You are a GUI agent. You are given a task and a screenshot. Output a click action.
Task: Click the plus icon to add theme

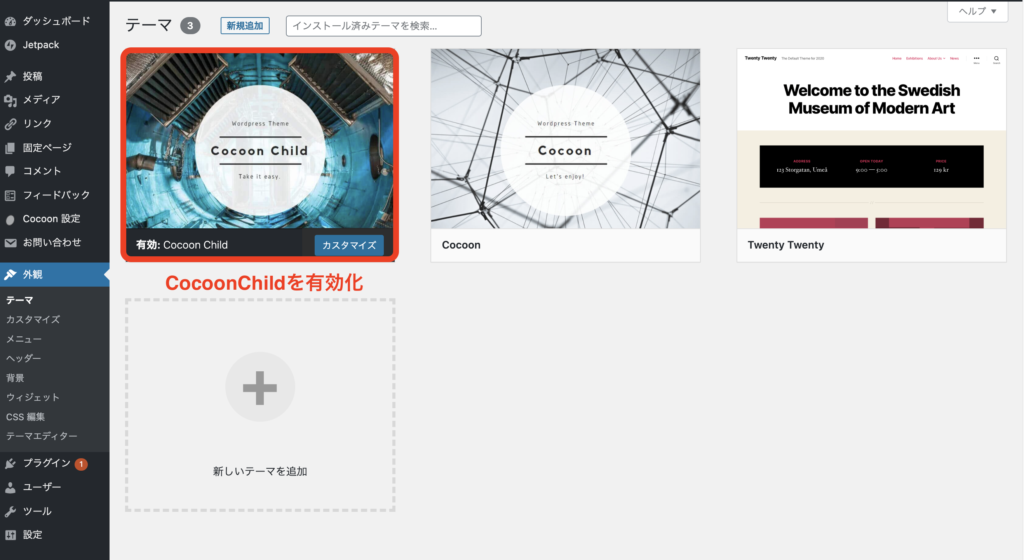260,388
